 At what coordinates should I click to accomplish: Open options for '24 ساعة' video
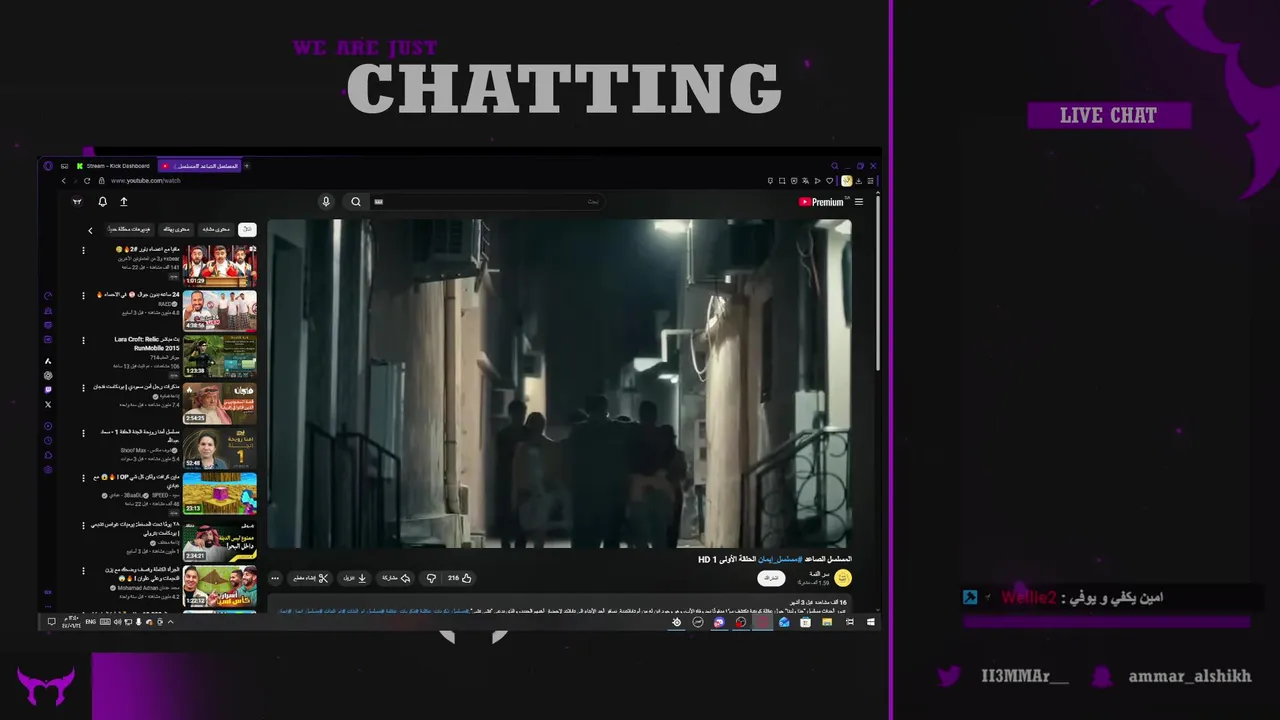click(83, 296)
